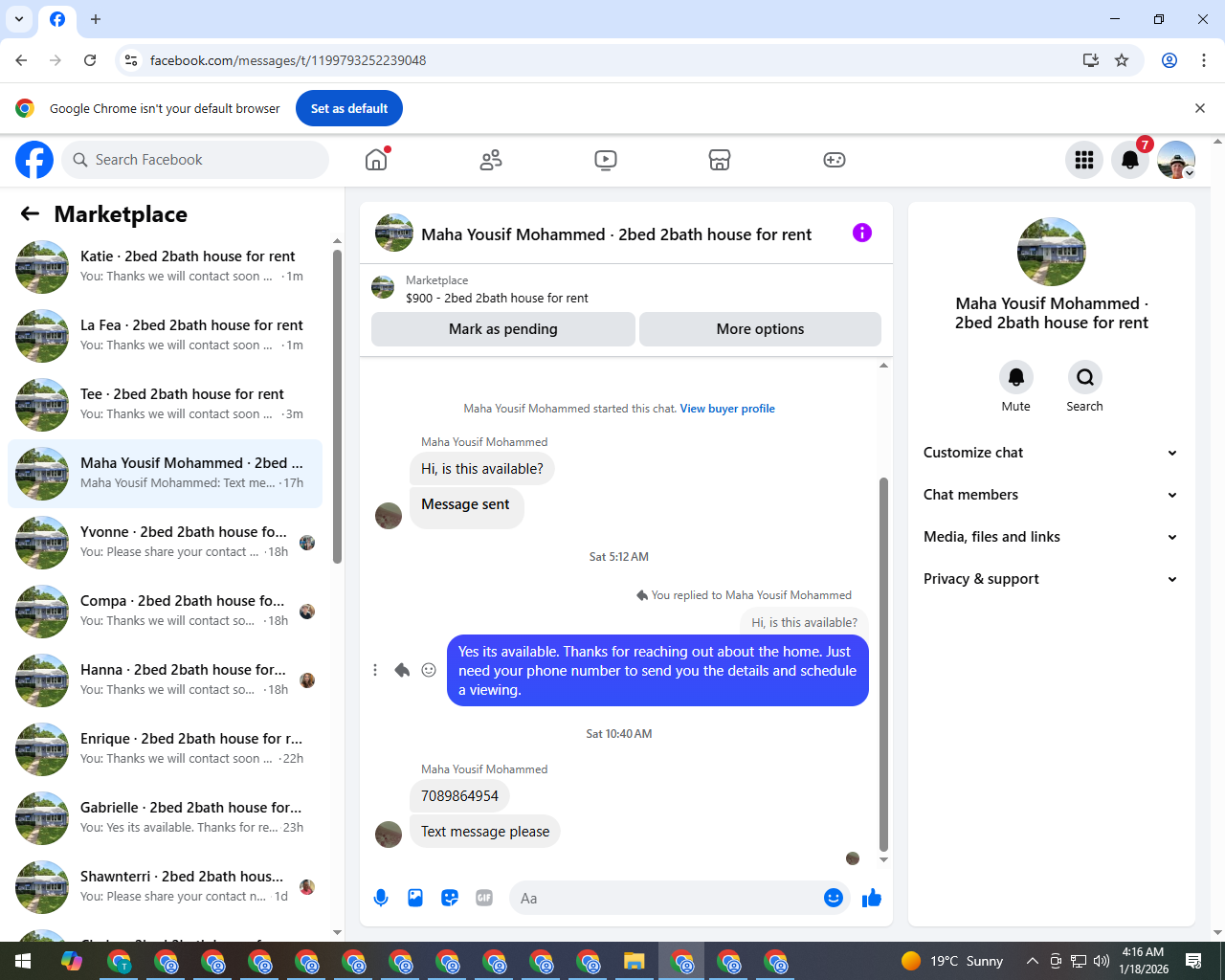1225x980 pixels.
Task: Open Tee conversation
Action: pyautogui.click(x=165, y=405)
